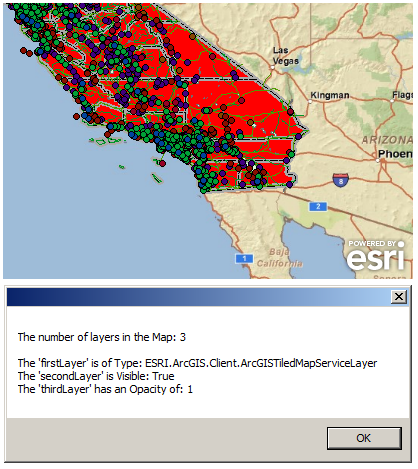Click the secondLayer Visible True line
Viewport: 418px width, 469px height.
(96, 376)
